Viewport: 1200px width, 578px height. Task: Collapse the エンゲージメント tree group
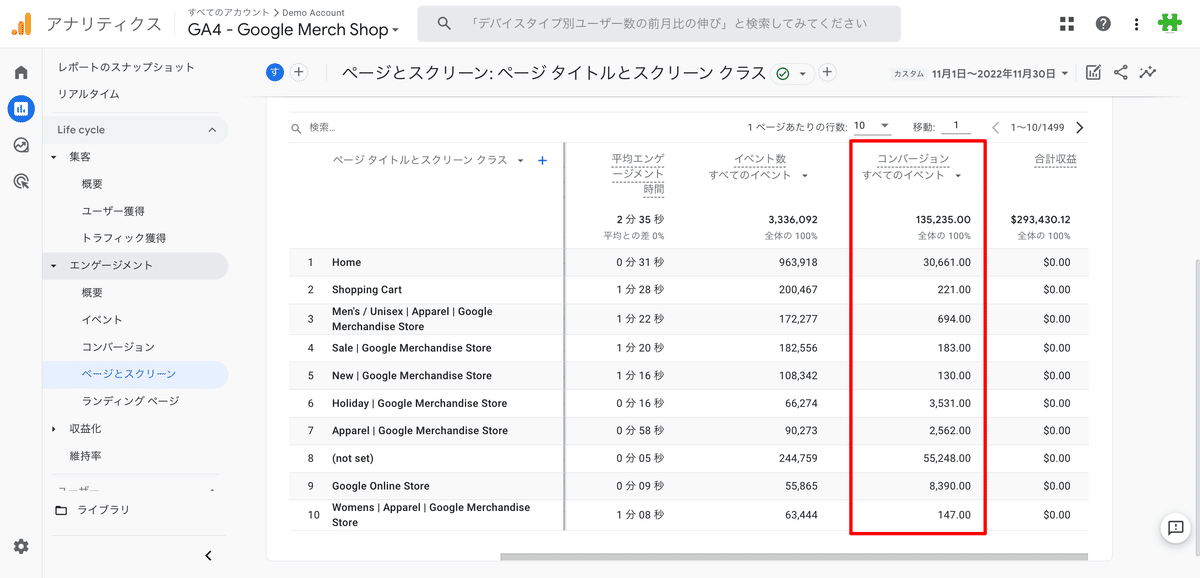coord(54,266)
